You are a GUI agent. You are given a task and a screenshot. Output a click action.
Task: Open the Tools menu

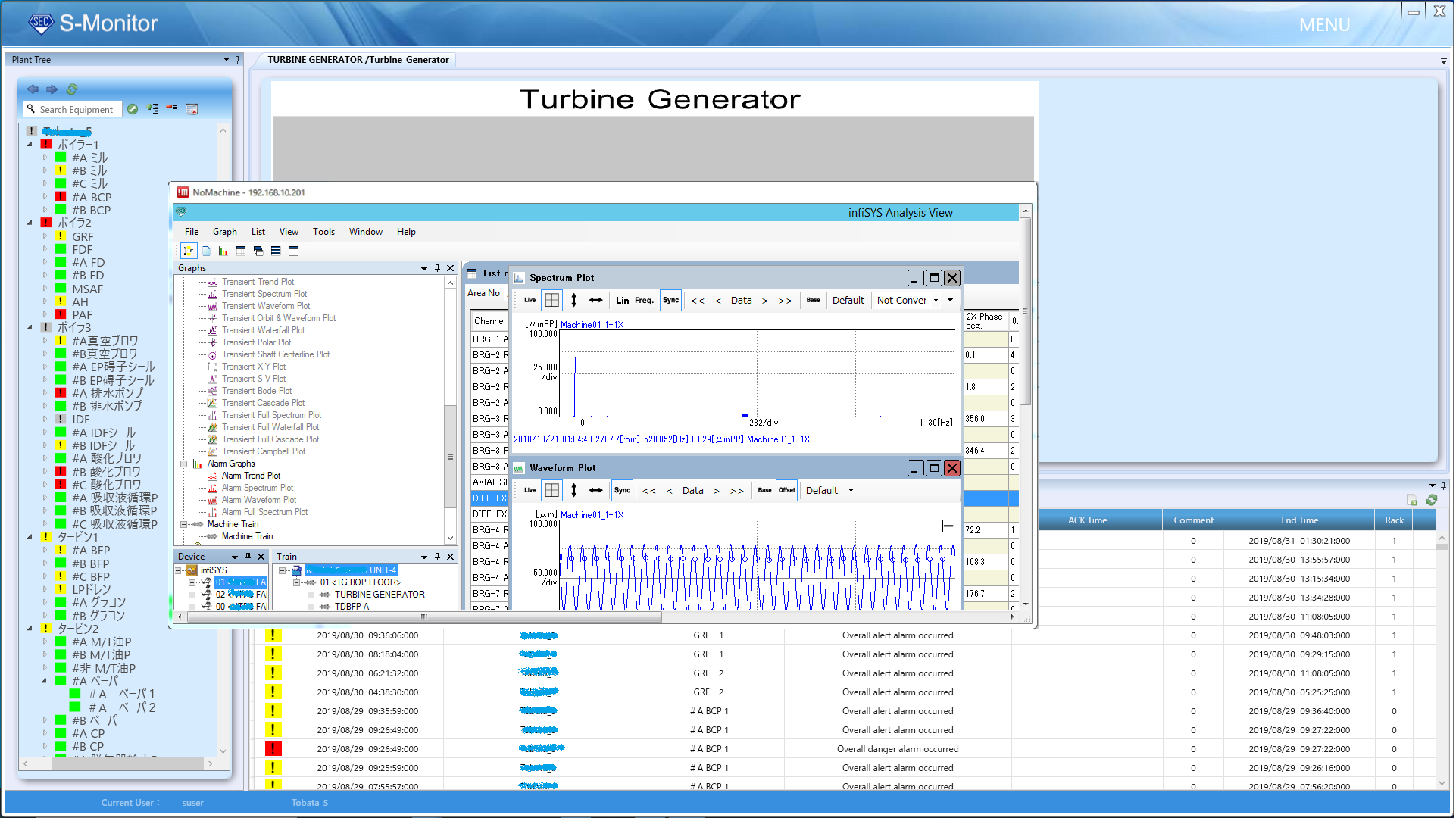tap(323, 232)
